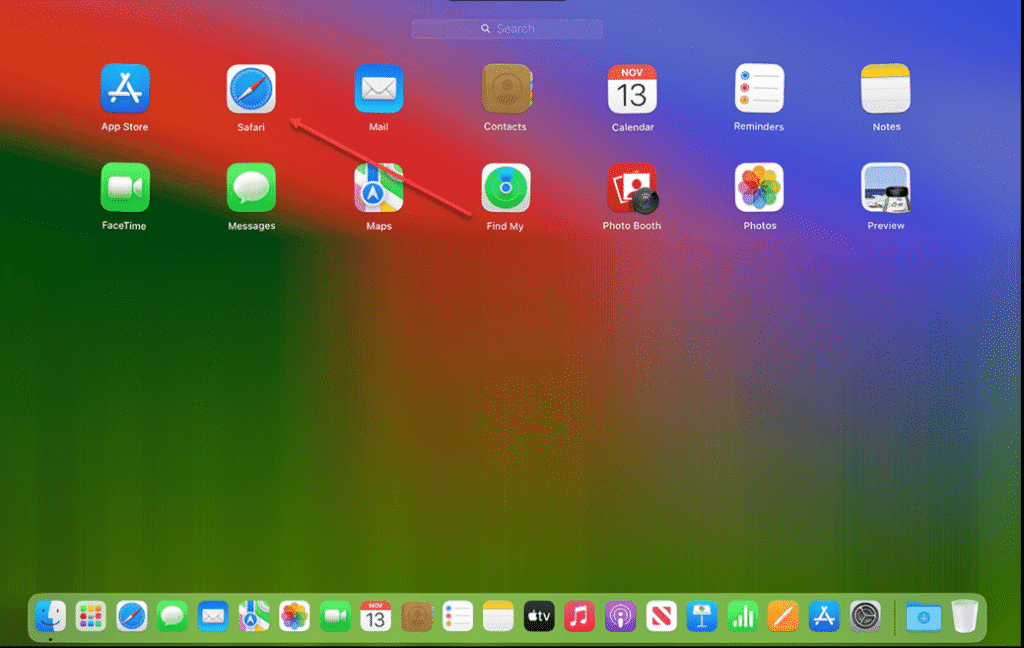The height and width of the screenshot is (648, 1024).
Task: Launch the App Store from Launchpad
Action: [125, 89]
